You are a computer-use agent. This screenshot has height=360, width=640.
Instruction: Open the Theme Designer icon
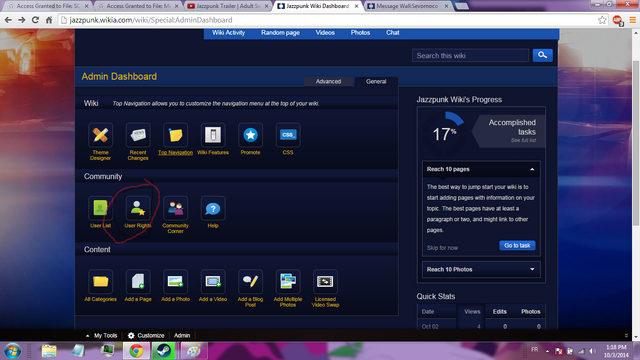tap(100, 135)
